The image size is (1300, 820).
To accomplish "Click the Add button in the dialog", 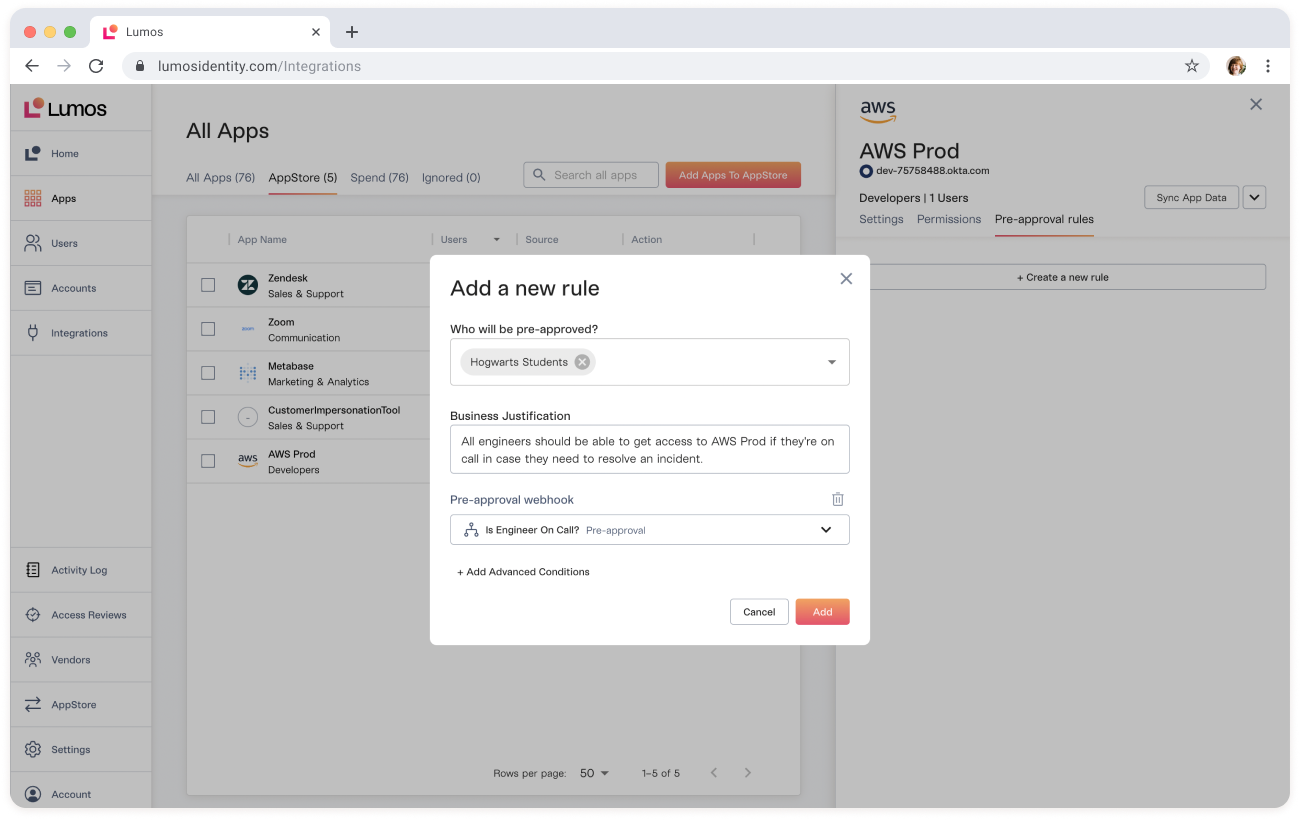I will pyautogui.click(x=822, y=612).
